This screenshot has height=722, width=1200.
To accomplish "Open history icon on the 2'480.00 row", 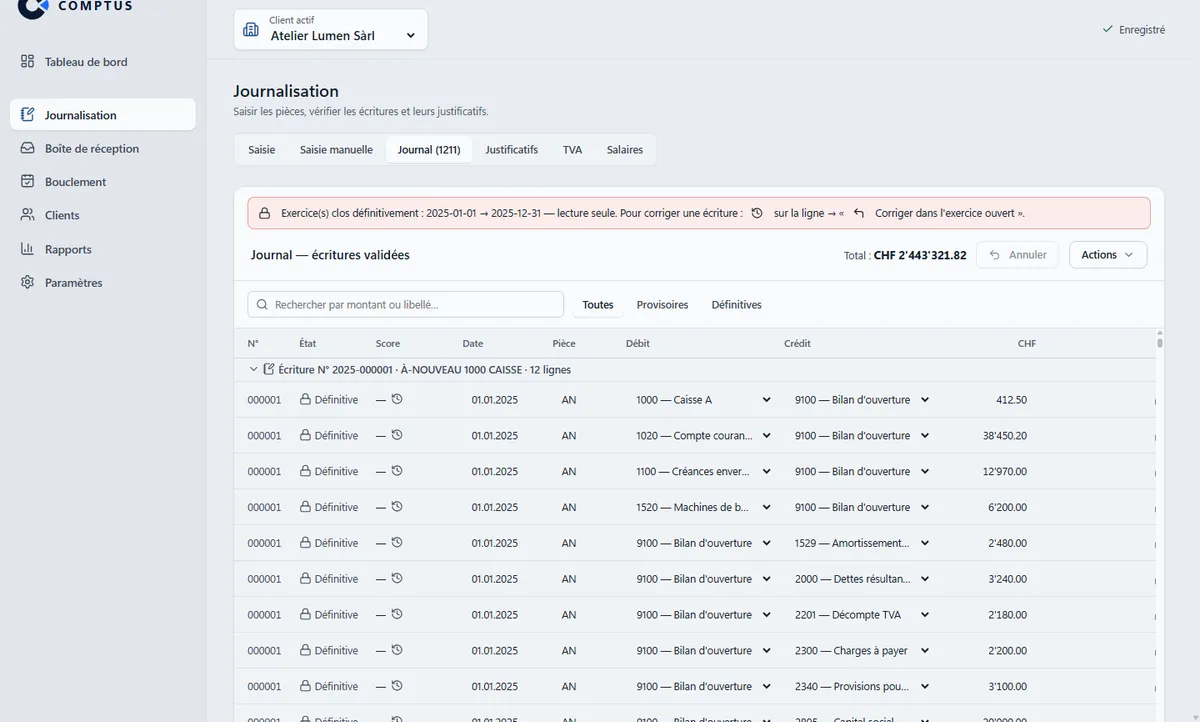I will [397, 543].
